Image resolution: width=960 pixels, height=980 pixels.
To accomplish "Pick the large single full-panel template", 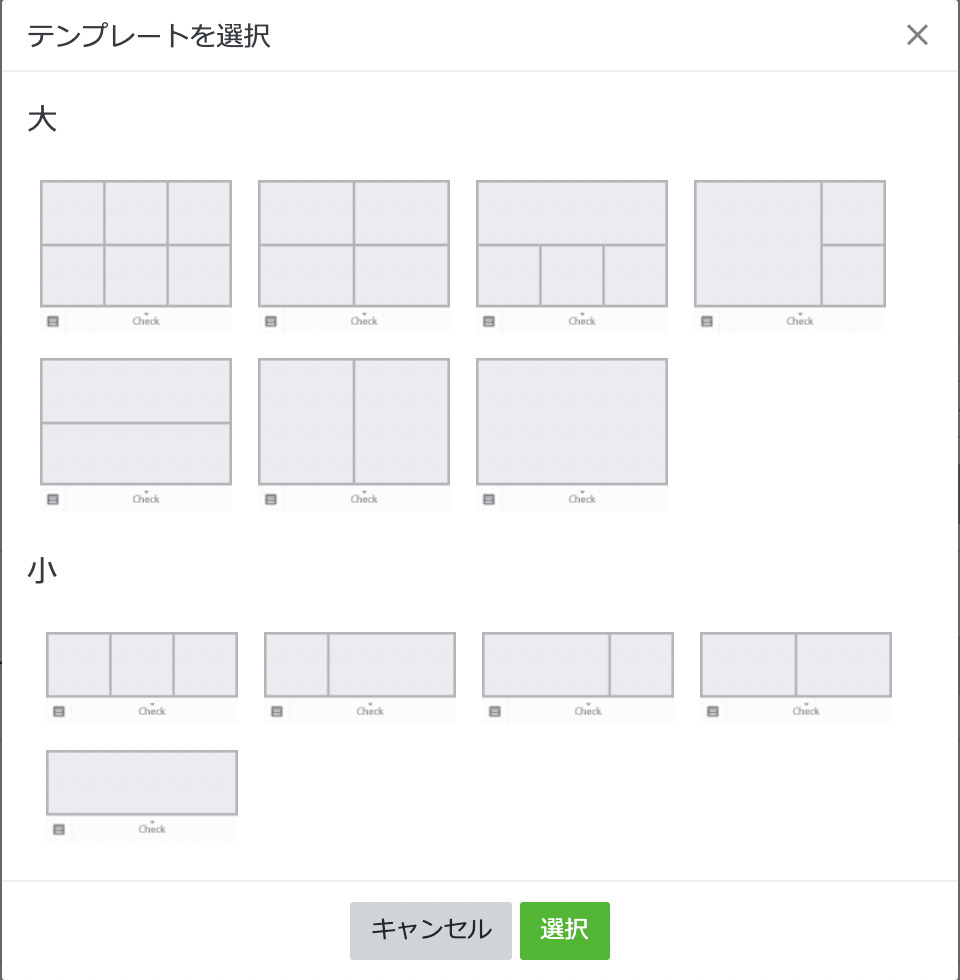I will (572, 422).
